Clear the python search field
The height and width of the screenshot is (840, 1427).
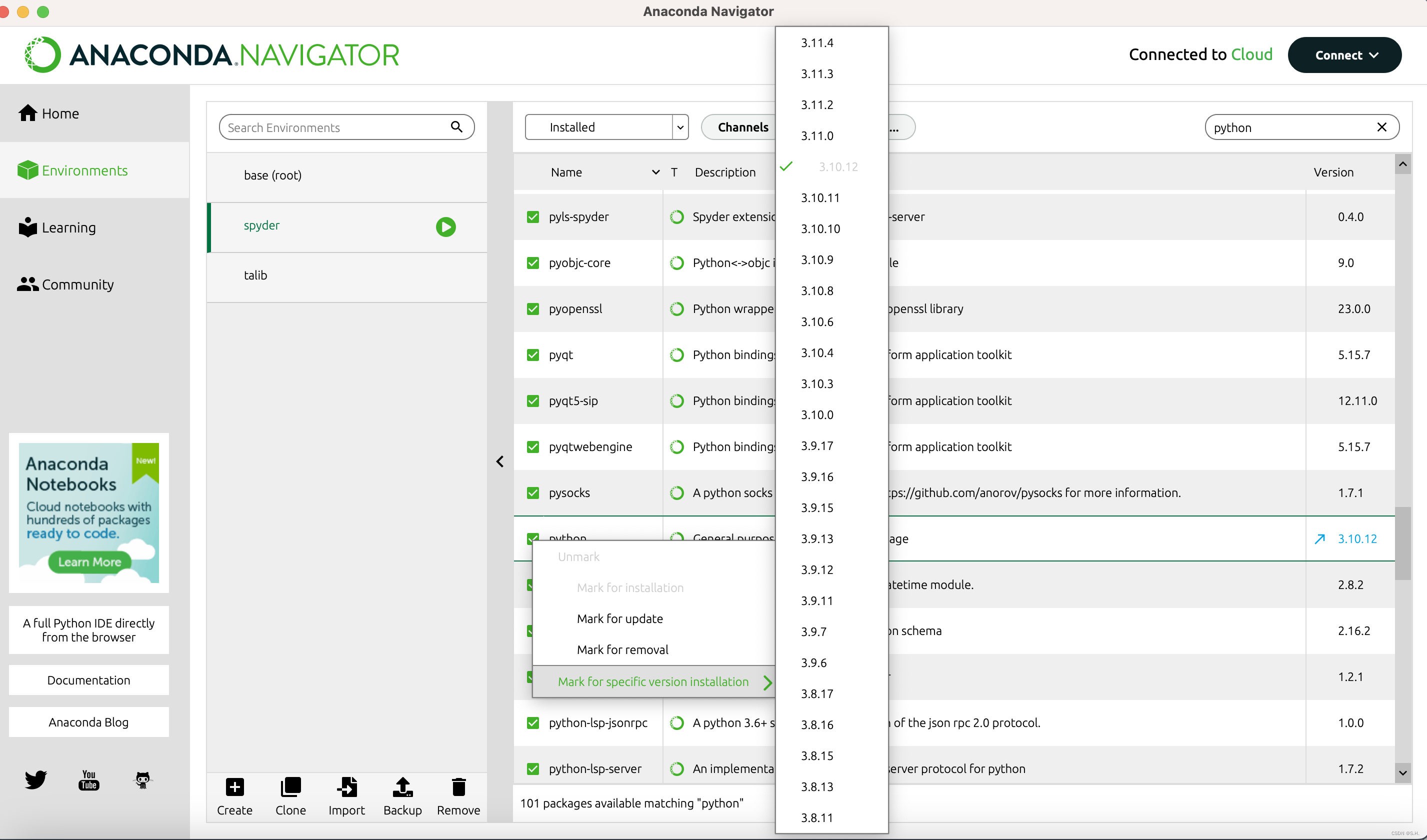click(x=1382, y=127)
